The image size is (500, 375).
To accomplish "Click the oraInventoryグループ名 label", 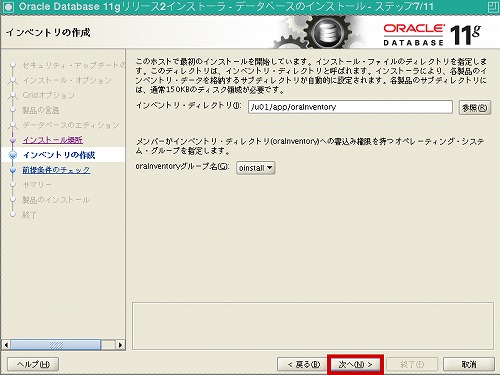I will coord(183,166).
